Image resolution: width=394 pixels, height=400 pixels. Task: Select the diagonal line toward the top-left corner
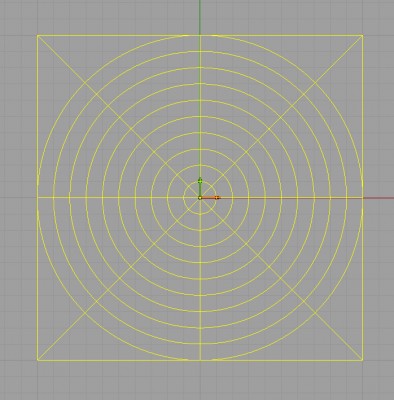click(x=118, y=116)
